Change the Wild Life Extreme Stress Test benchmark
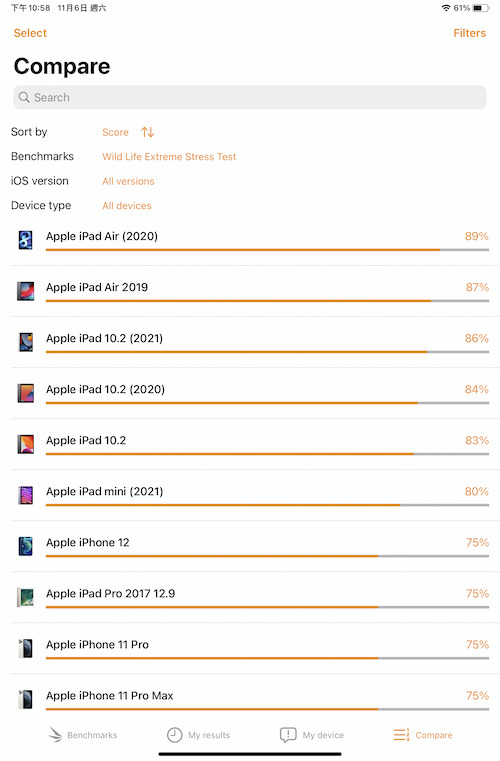This screenshot has height=761, width=500. pyautogui.click(x=169, y=157)
